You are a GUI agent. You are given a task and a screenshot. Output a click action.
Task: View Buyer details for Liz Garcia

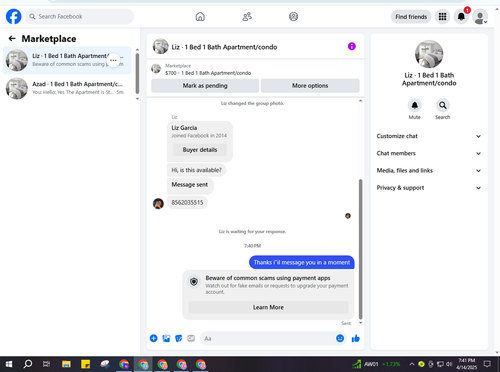[200, 150]
